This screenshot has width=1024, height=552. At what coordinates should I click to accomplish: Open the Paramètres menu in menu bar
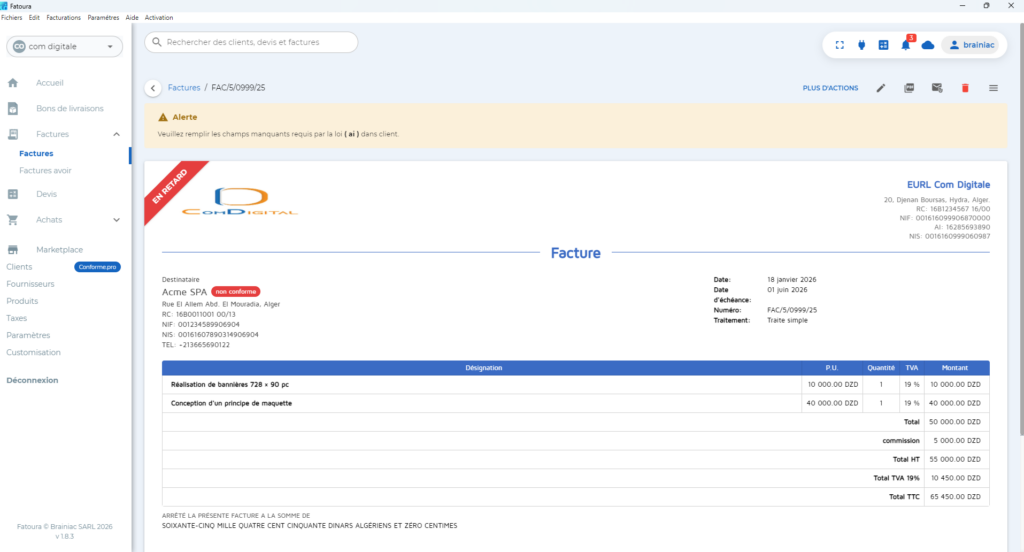(x=103, y=18)
